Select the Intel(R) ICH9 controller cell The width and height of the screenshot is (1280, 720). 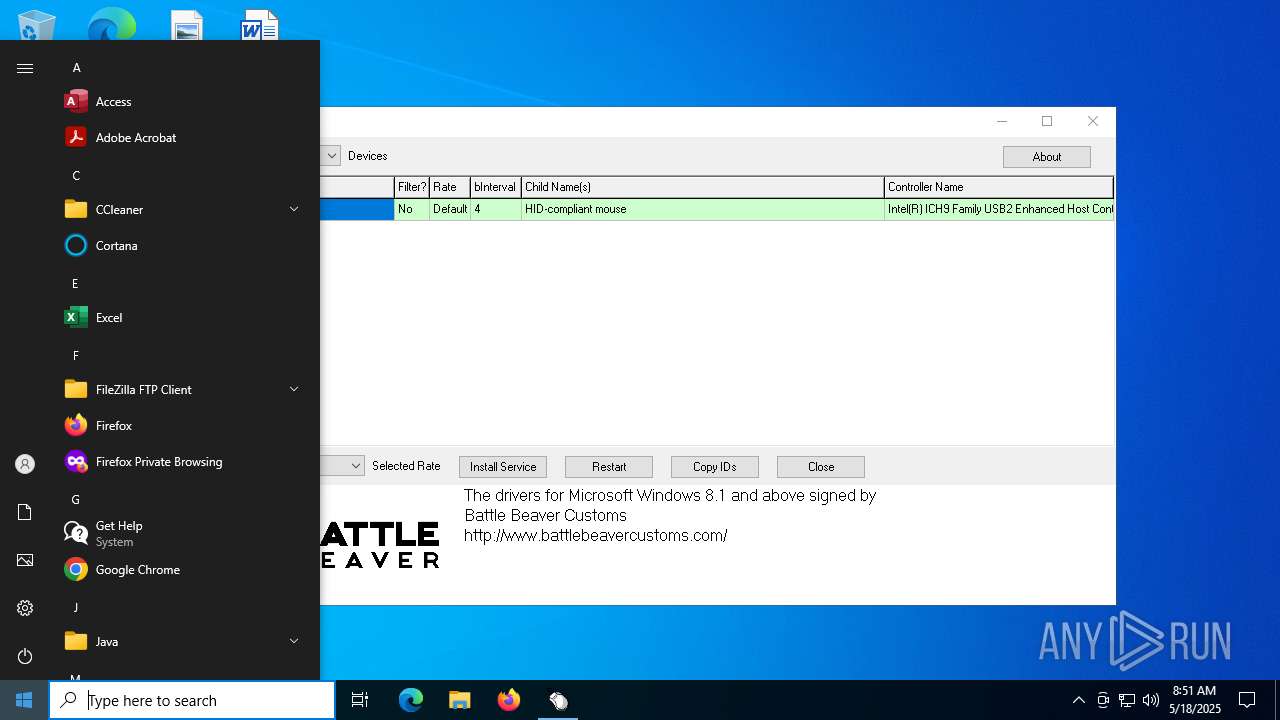click(x=1000, y=209)
